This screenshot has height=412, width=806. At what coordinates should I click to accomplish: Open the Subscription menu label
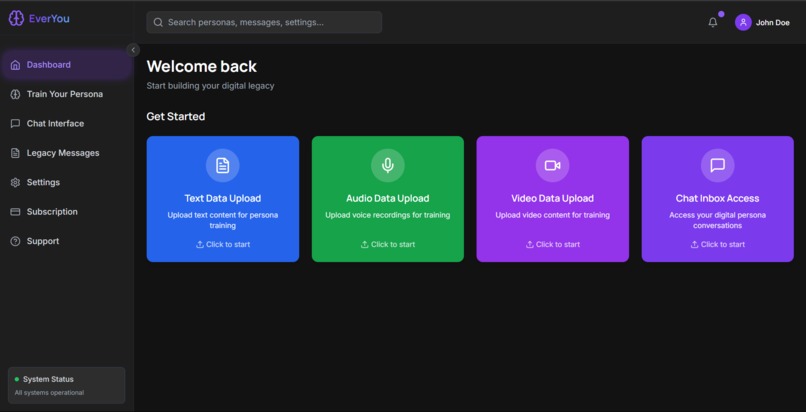coord(52,212)
